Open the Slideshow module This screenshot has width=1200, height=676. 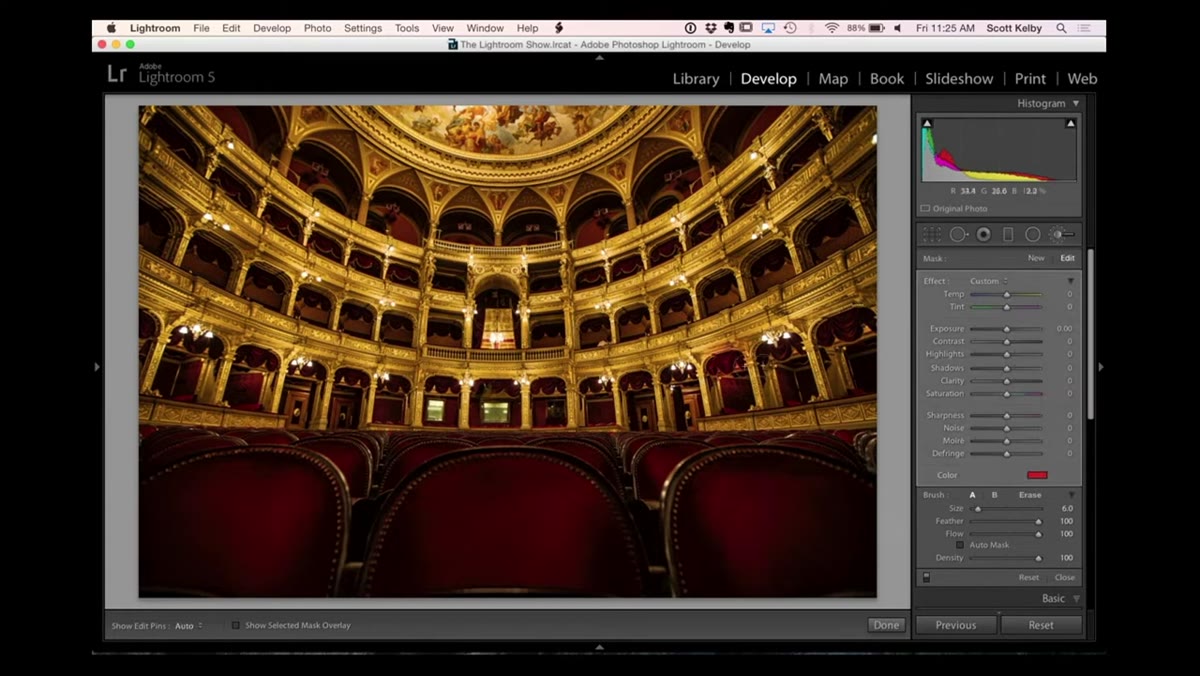coord(959,79)
